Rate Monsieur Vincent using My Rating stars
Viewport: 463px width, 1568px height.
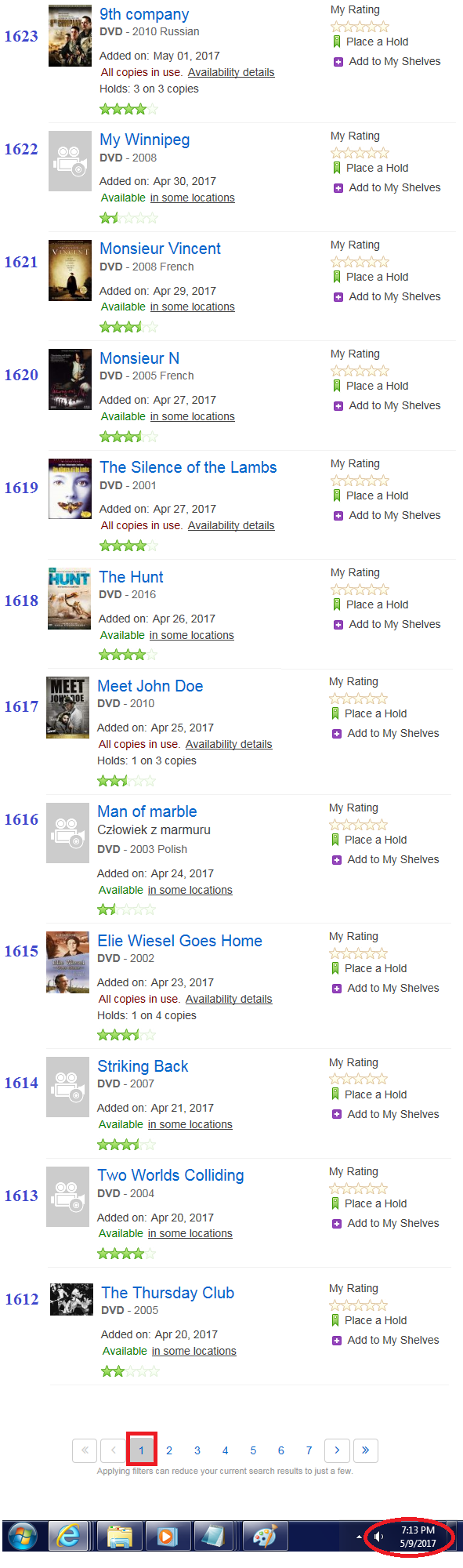tap(360, 262)
